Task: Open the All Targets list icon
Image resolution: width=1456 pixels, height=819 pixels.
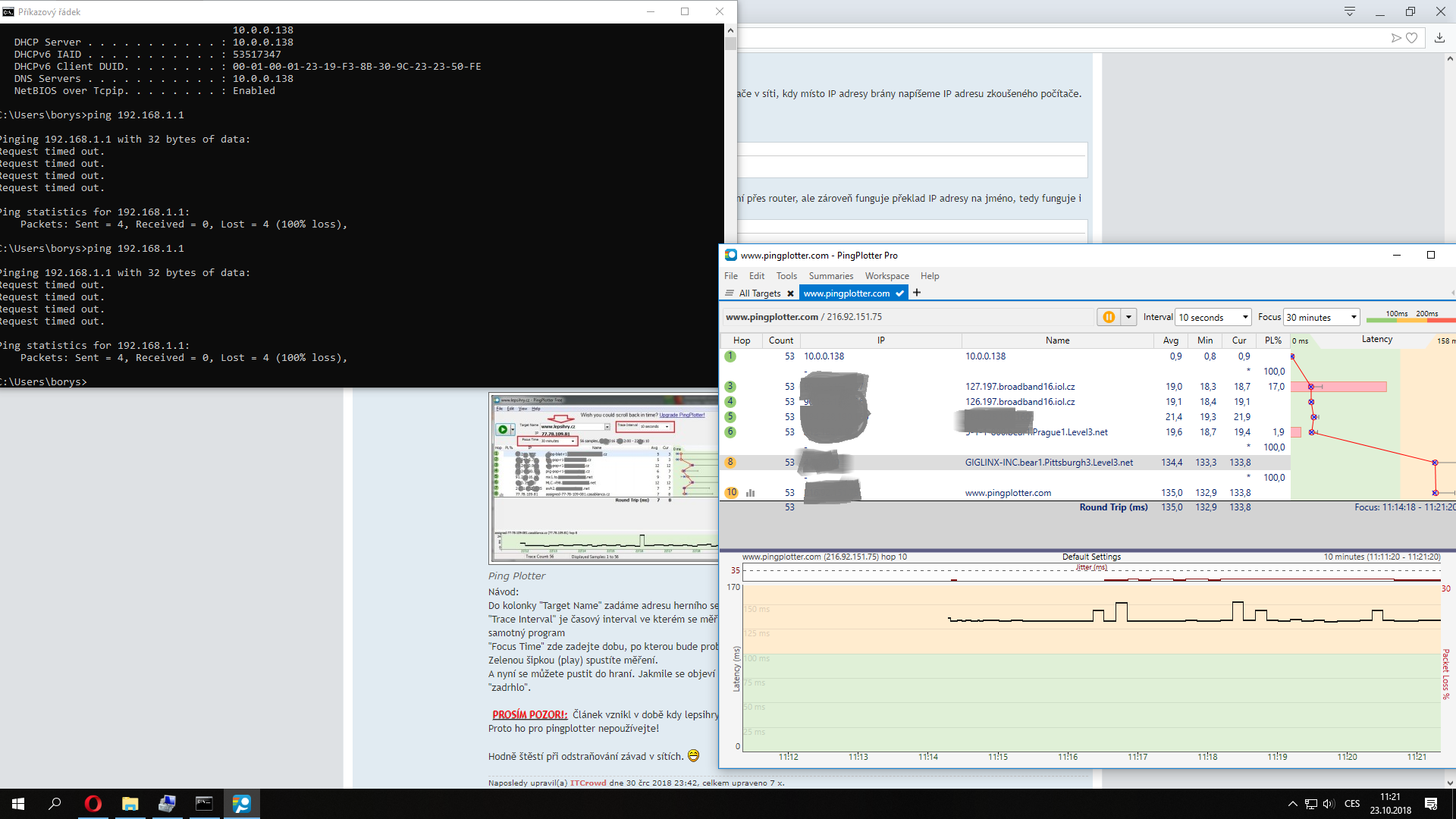Action: click(730, 293)
